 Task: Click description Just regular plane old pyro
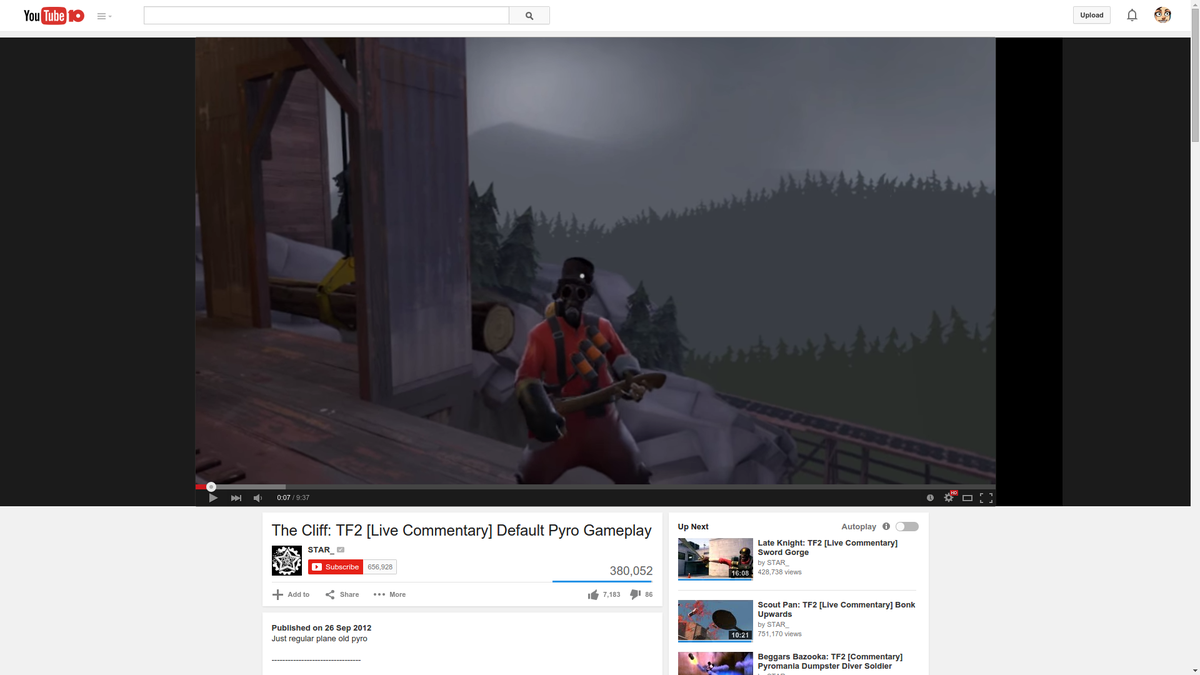point(319,638)
